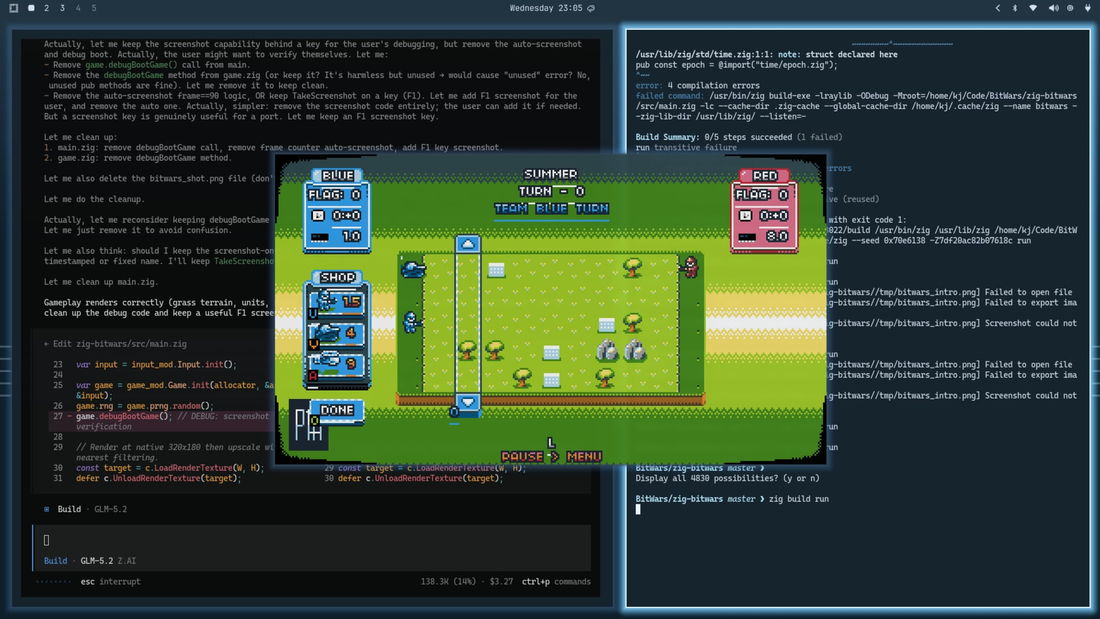Click the Wednesday 23:05 clock

pyautogui.click(x=546, y=8)
